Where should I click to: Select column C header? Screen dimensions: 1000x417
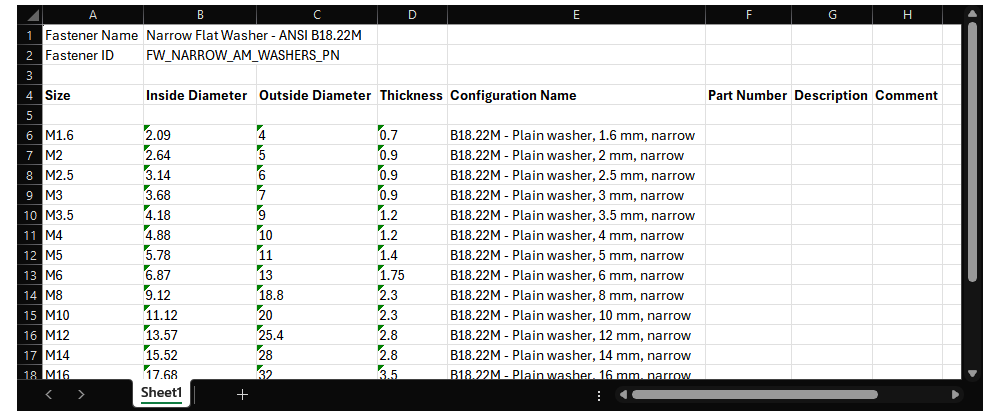click(317, 15)
